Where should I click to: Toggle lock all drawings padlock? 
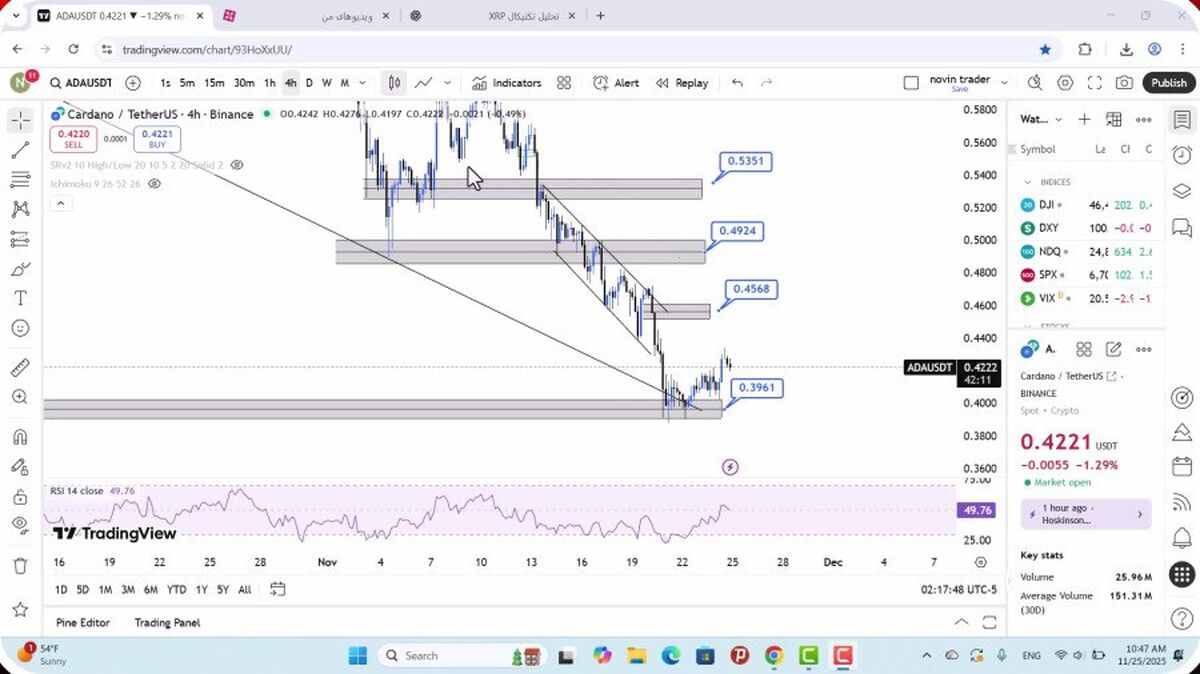tap(20, 496)
